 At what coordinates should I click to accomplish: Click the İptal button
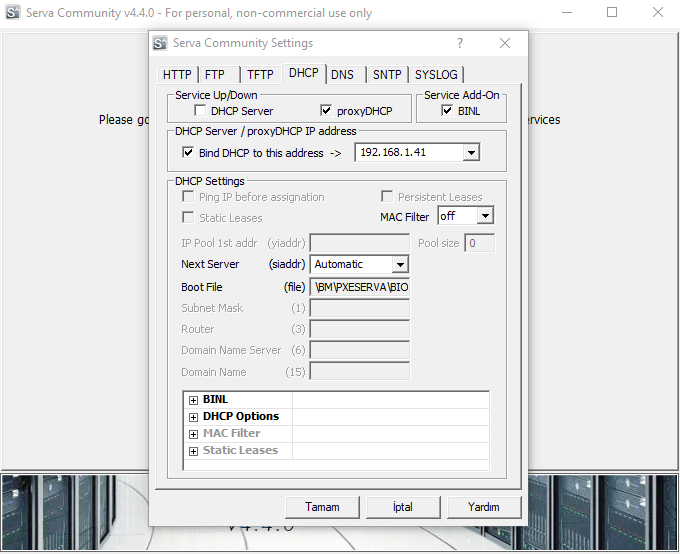(403, 507)
